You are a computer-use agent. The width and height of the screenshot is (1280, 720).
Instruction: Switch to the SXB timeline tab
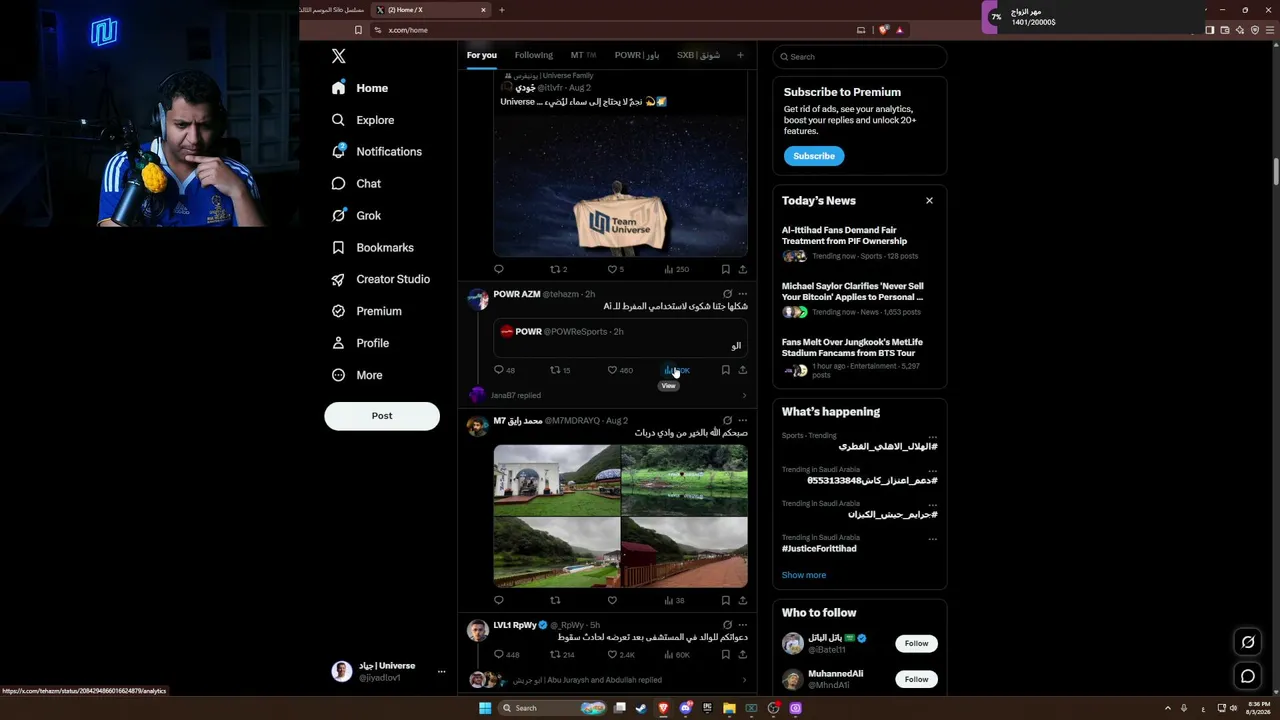[698, 55]
